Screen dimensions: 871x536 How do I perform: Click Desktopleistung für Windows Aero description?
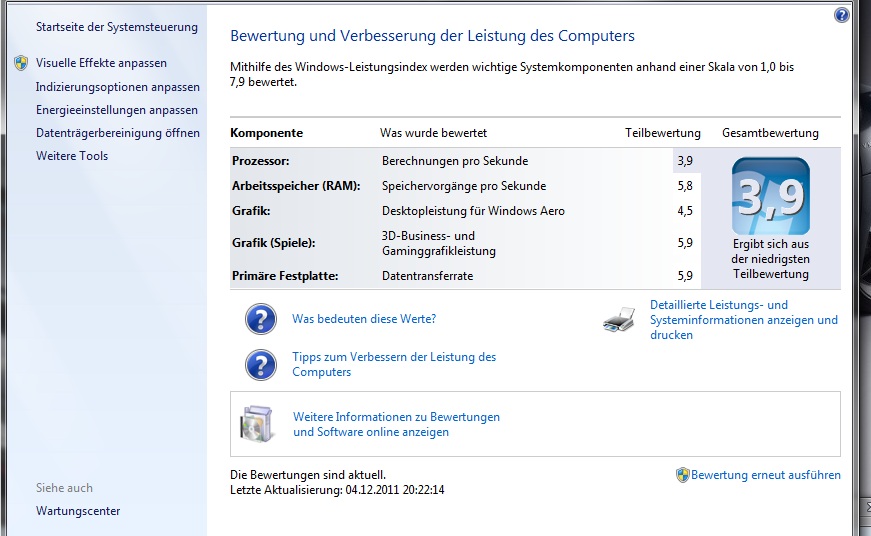point(473,211)
